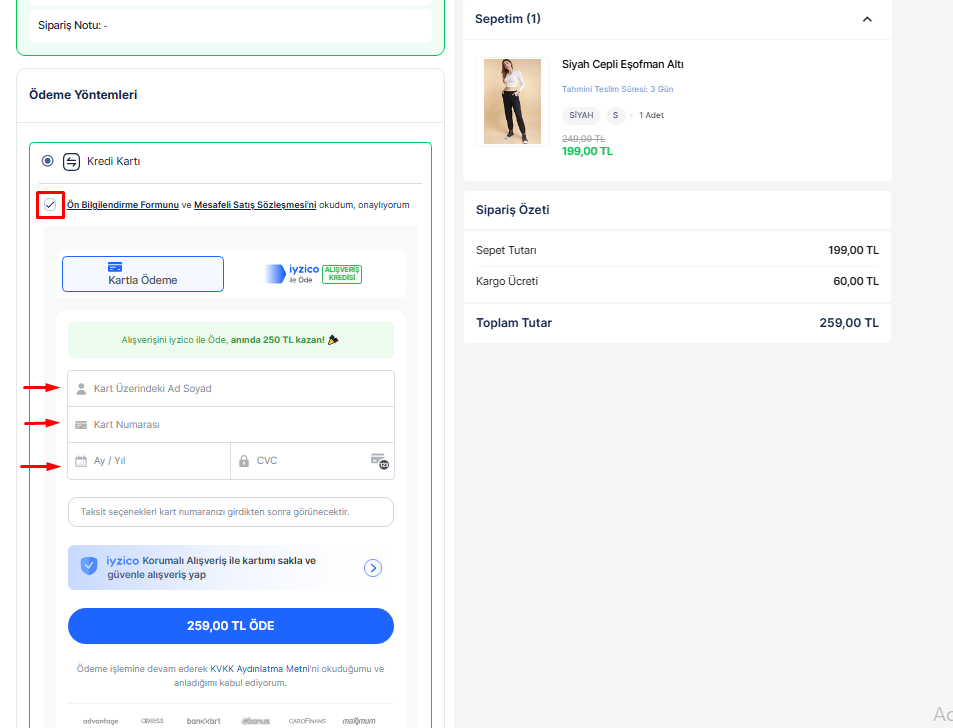Open taksit seçenekleri installment box

231,512
